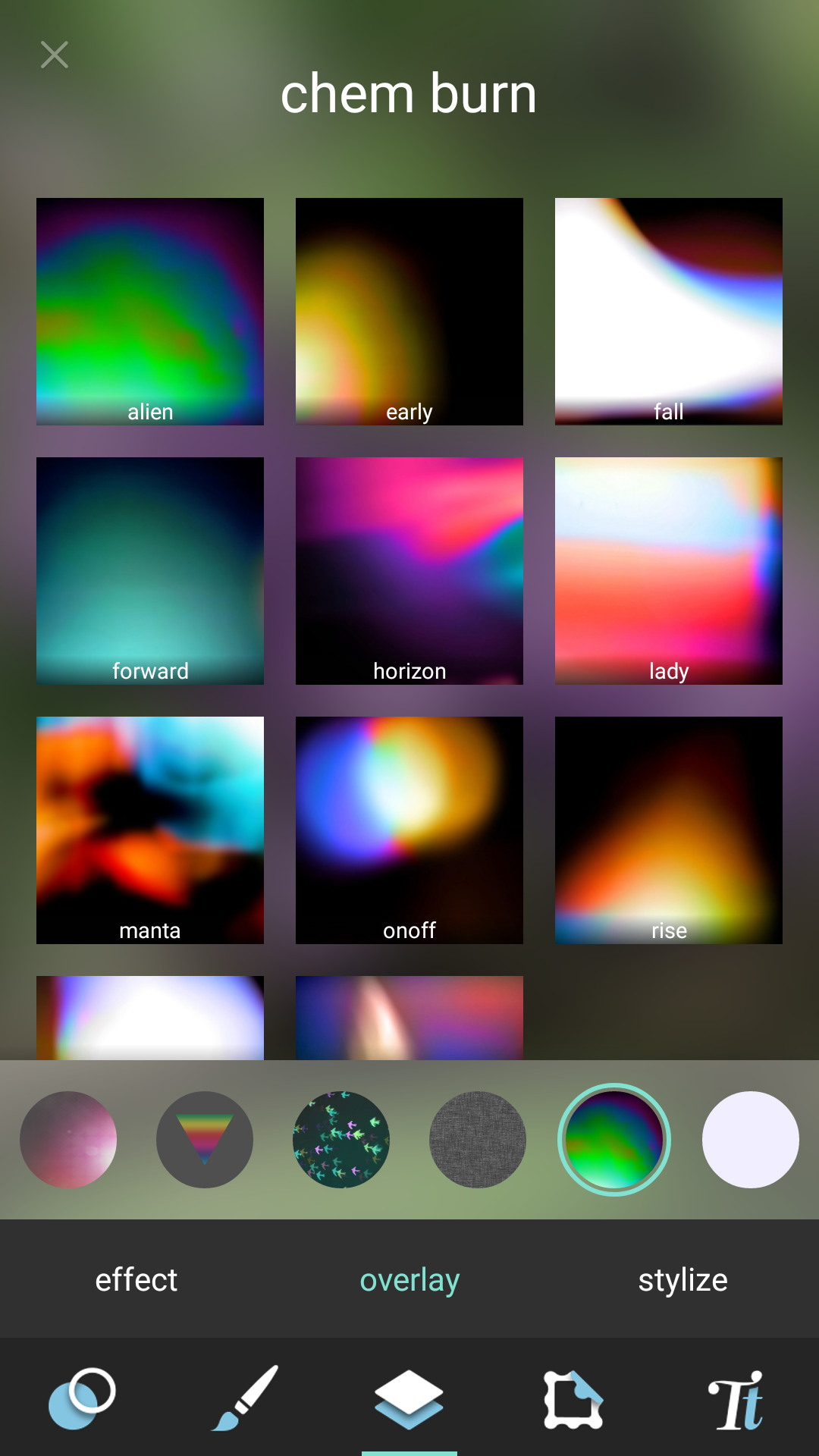Choose the rainbow triangle overlay pack

[205, 1139]
